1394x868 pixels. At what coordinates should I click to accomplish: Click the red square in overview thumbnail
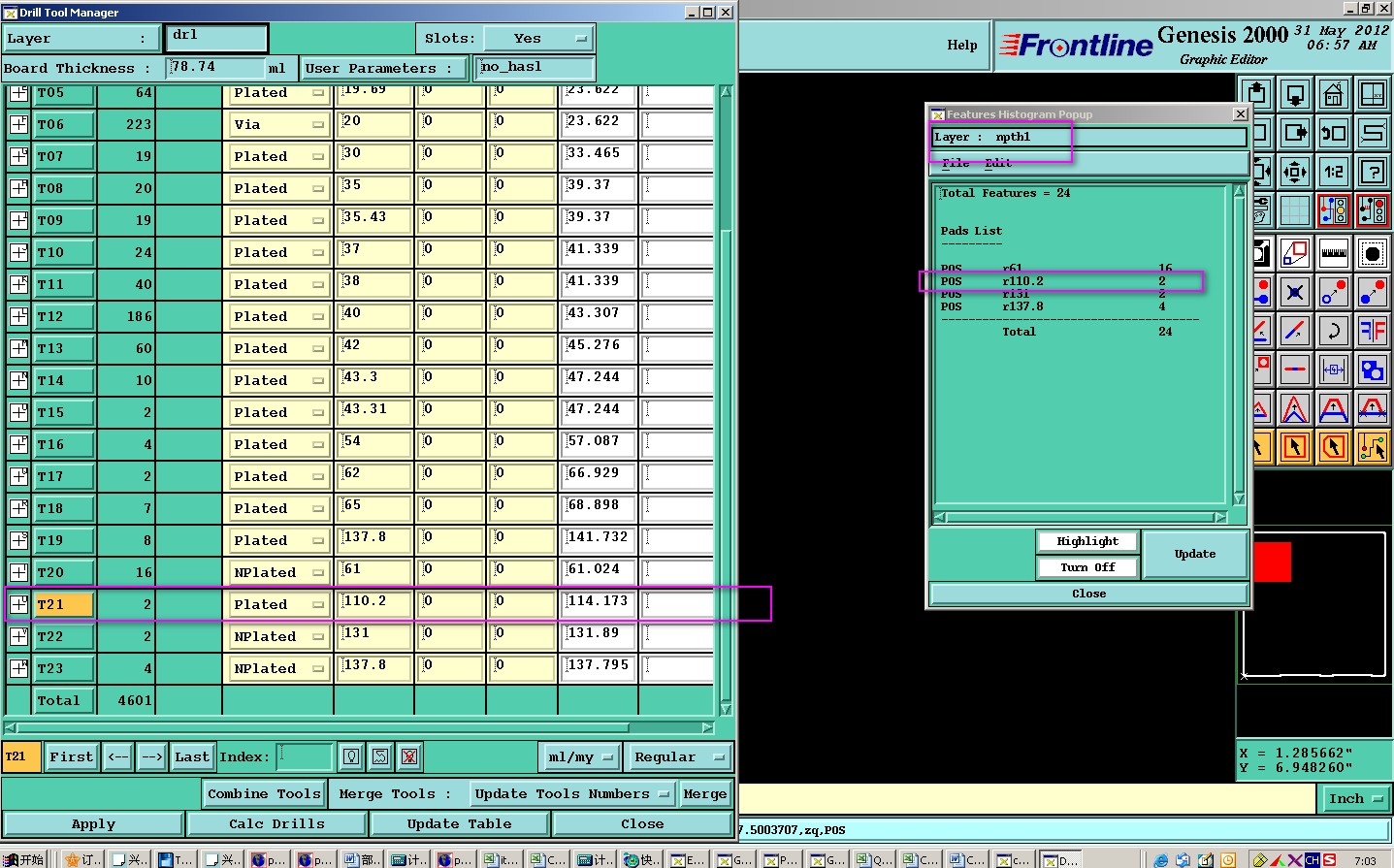1272,563
